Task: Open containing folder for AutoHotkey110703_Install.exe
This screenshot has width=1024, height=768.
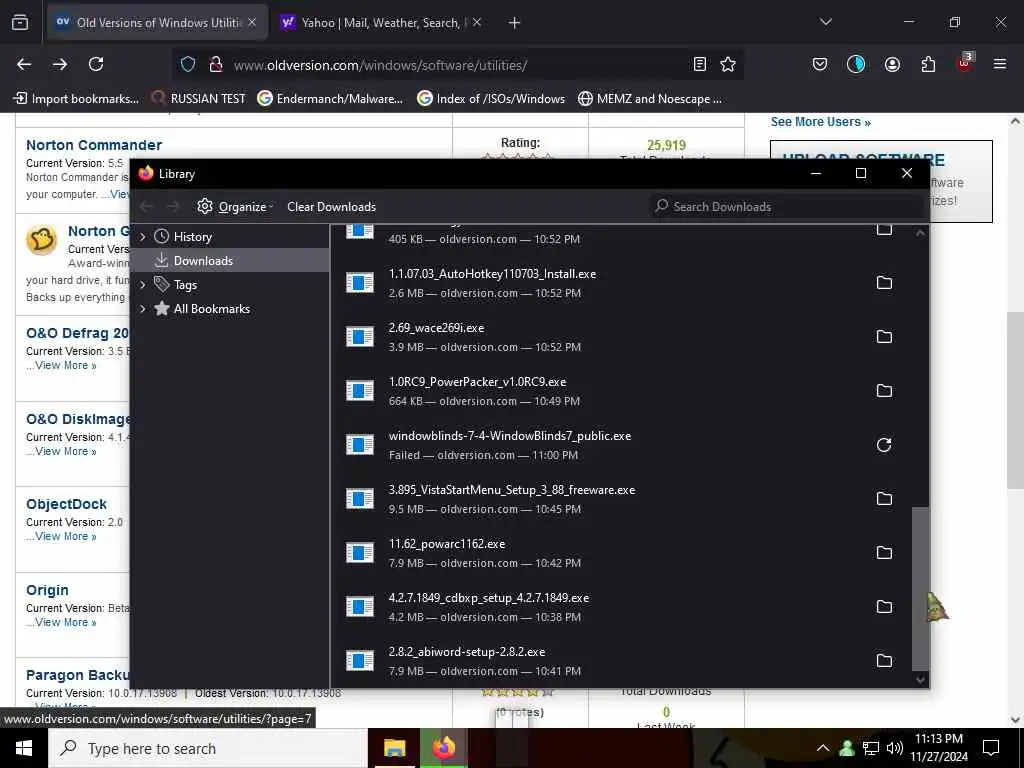Action: (884, 283)
